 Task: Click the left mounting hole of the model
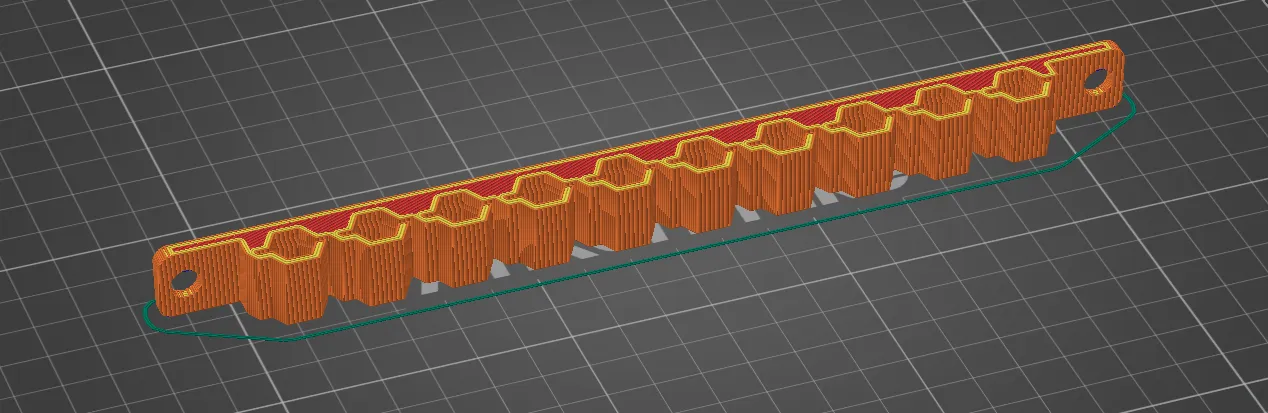coord(182,281)
